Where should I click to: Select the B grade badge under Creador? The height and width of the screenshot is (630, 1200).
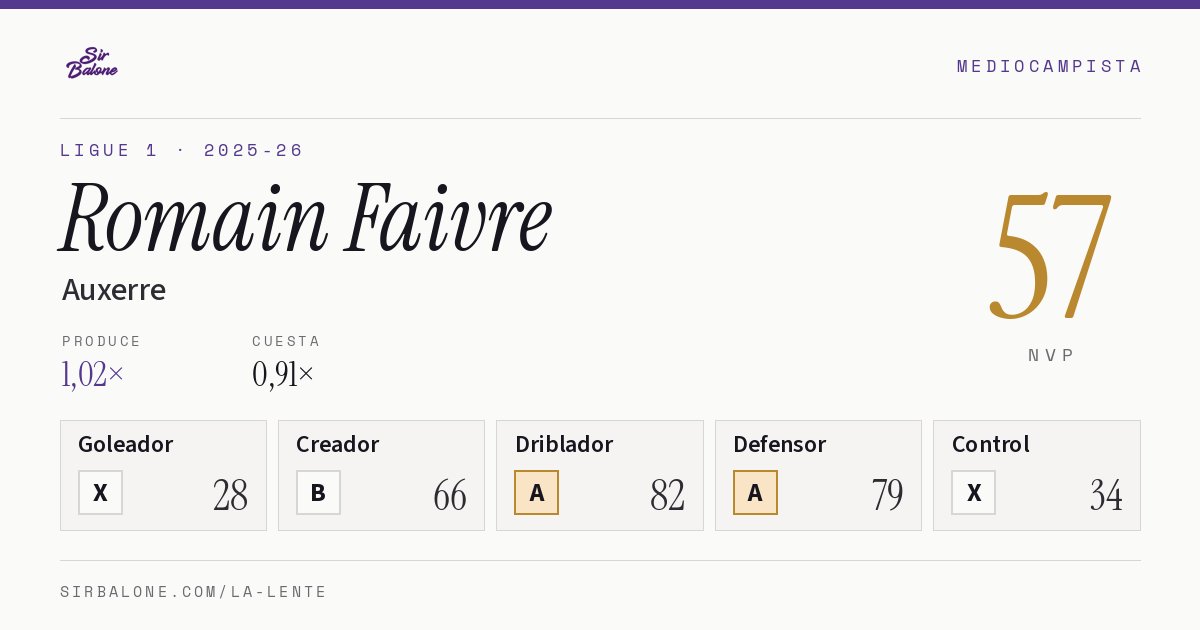coord(318,492)
